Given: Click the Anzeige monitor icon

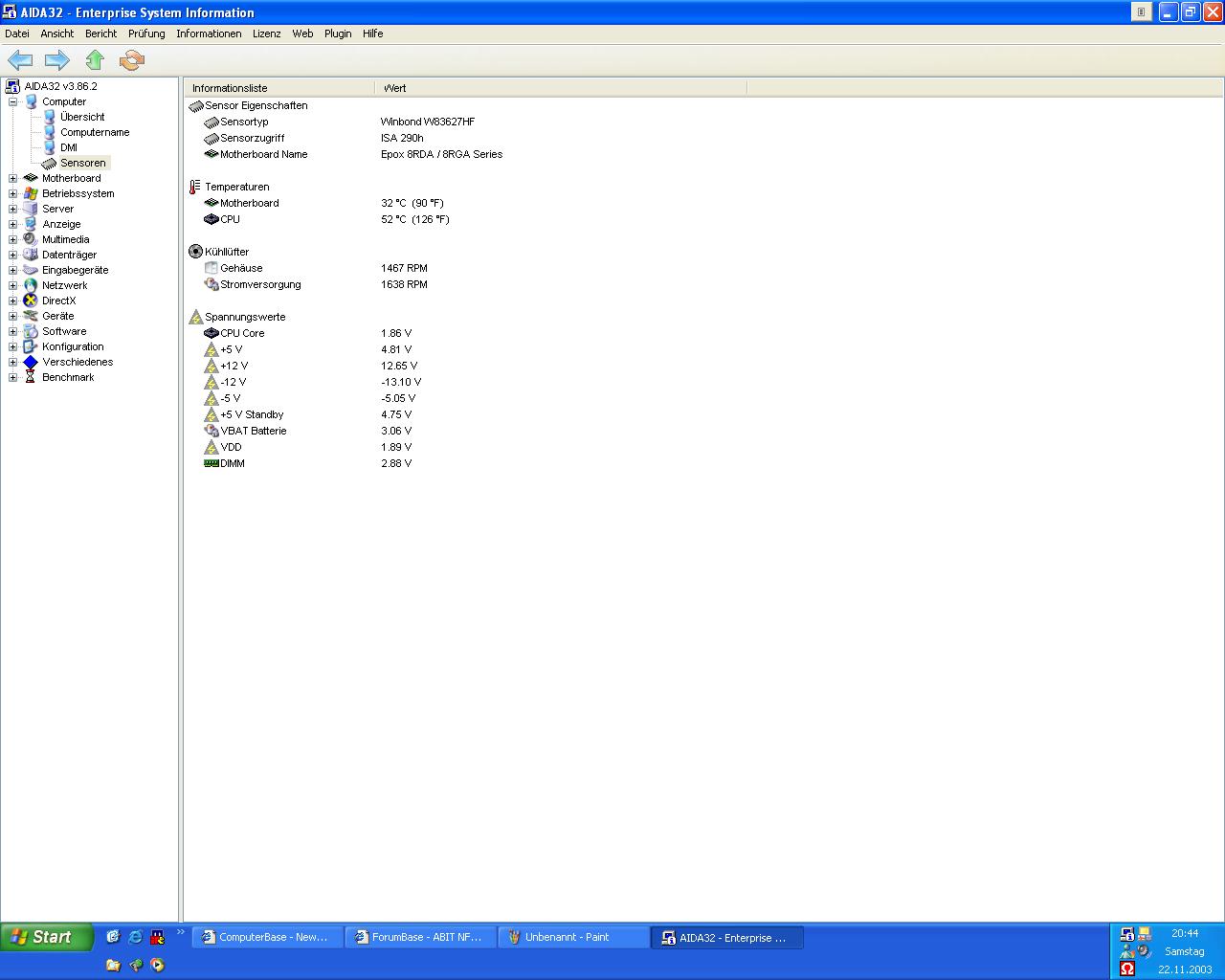Looking at the screenshot, I should (x=31, y=224).
